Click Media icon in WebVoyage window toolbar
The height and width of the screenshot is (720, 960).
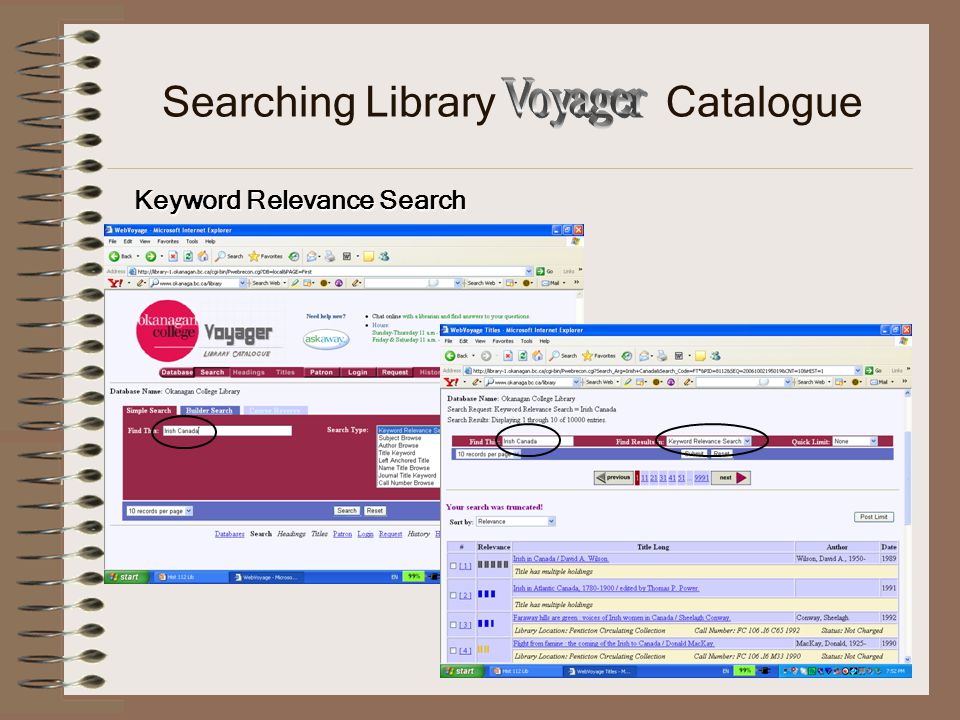[x=294, y=257]
